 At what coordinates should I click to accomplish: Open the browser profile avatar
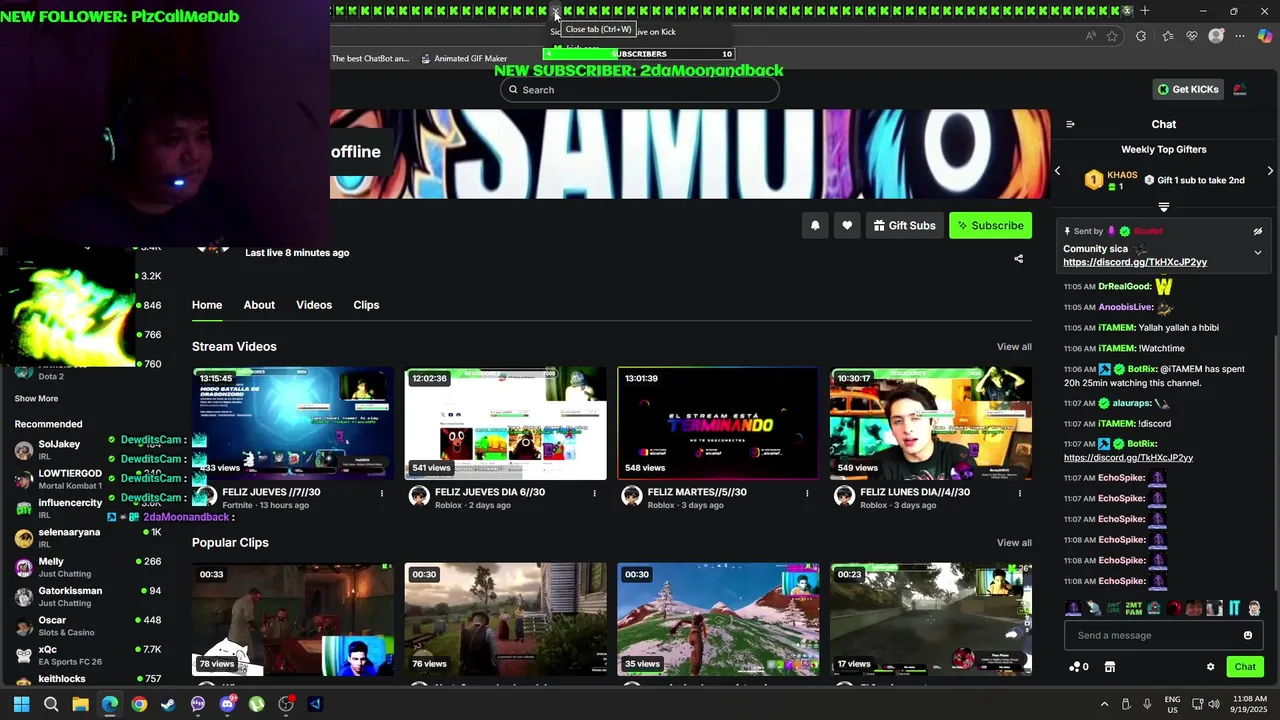[1216, 36]
